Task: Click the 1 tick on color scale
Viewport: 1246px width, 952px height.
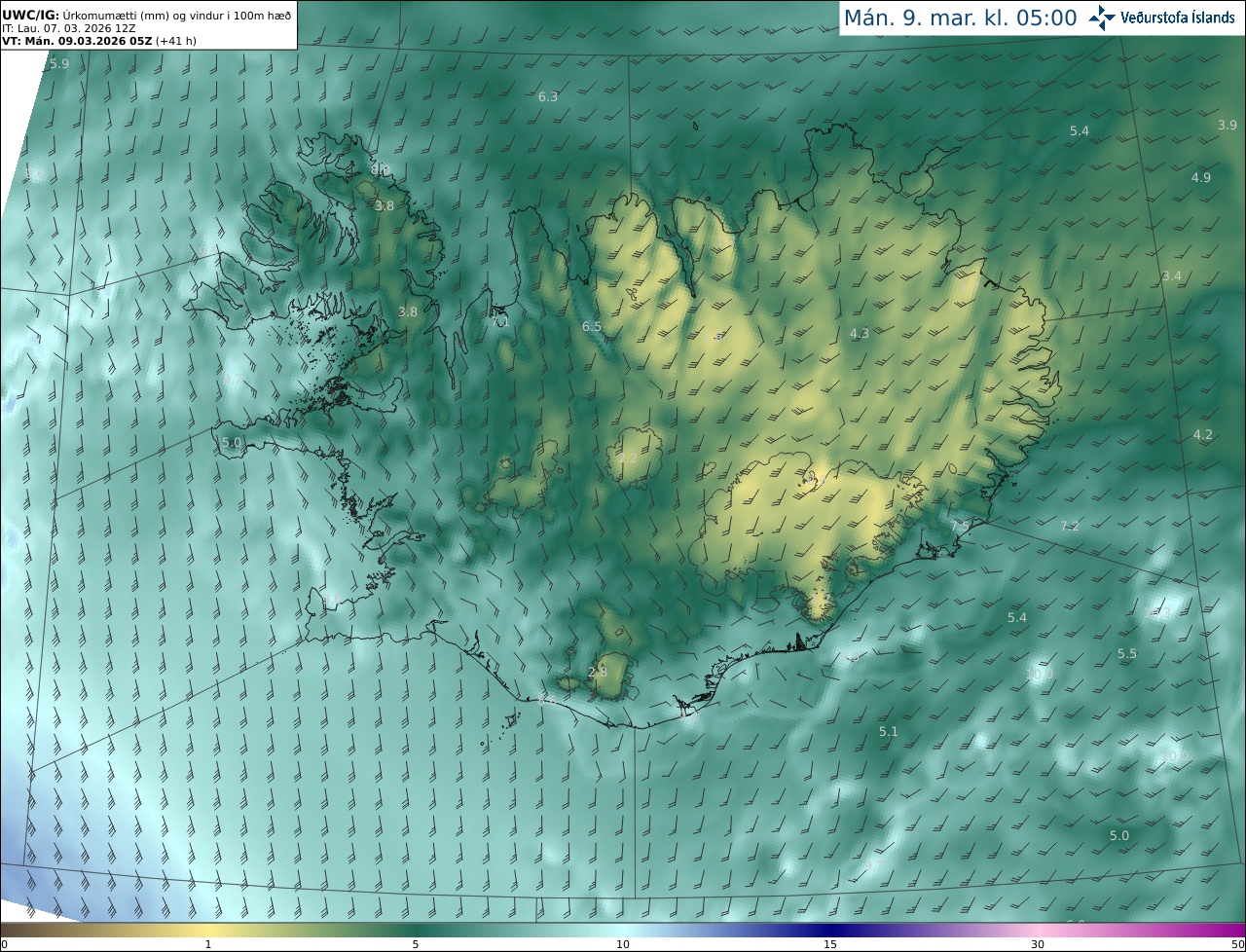Action: point(208,944)
